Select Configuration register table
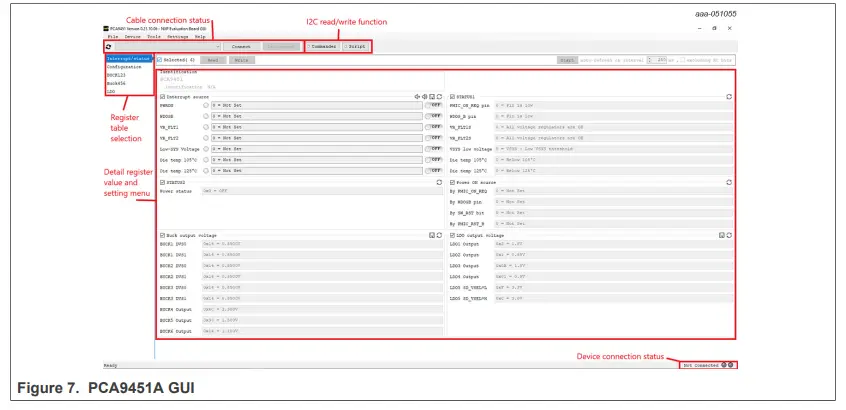This screenshot has width=846, height=410. click(124, 67)
